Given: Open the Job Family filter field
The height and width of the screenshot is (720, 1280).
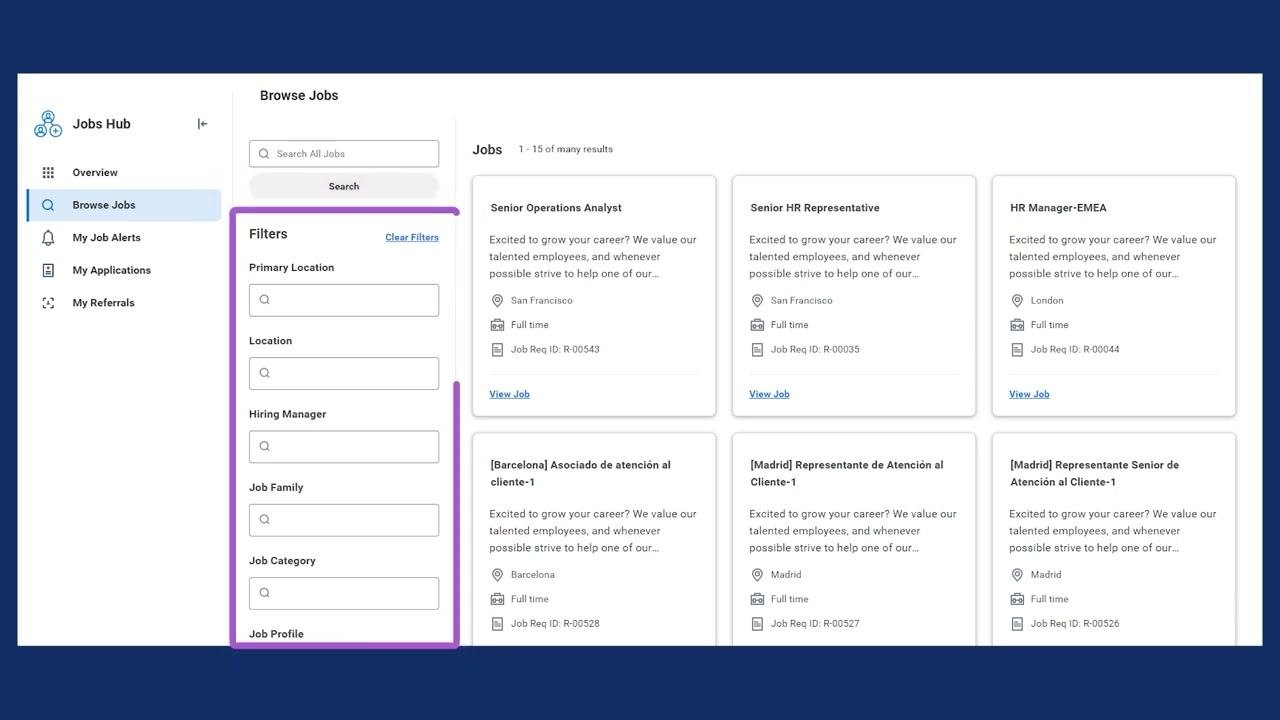Looking at the screenshot, I should pyautogui.click(x=344, y=520).
